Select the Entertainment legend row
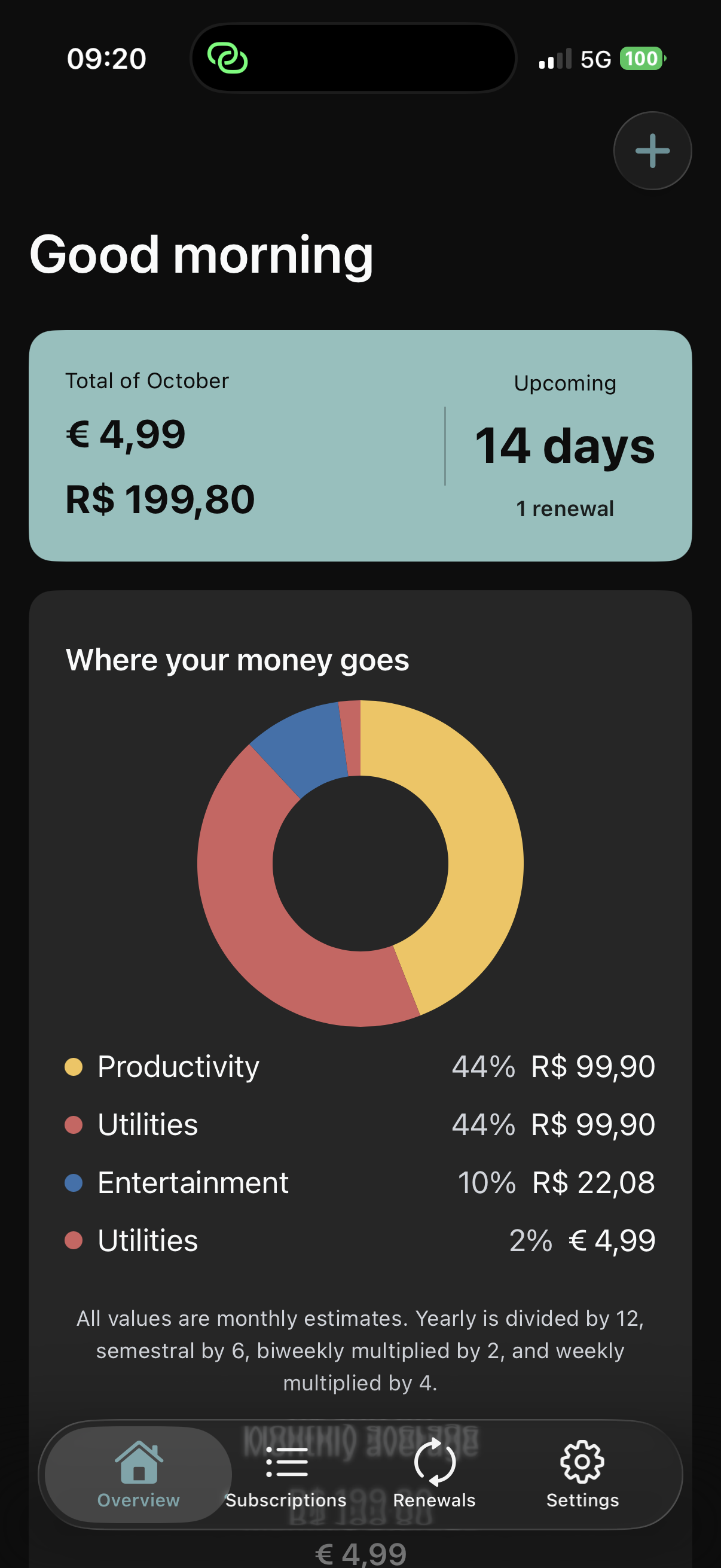Screen dimensions: 721x1568 (359, 1182)
